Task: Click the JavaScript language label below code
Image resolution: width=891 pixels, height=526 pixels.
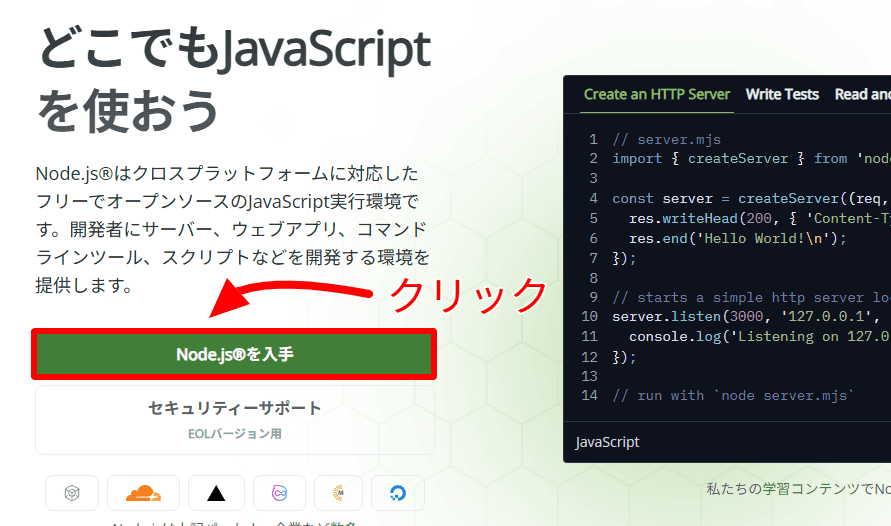Action: [608, 441]
